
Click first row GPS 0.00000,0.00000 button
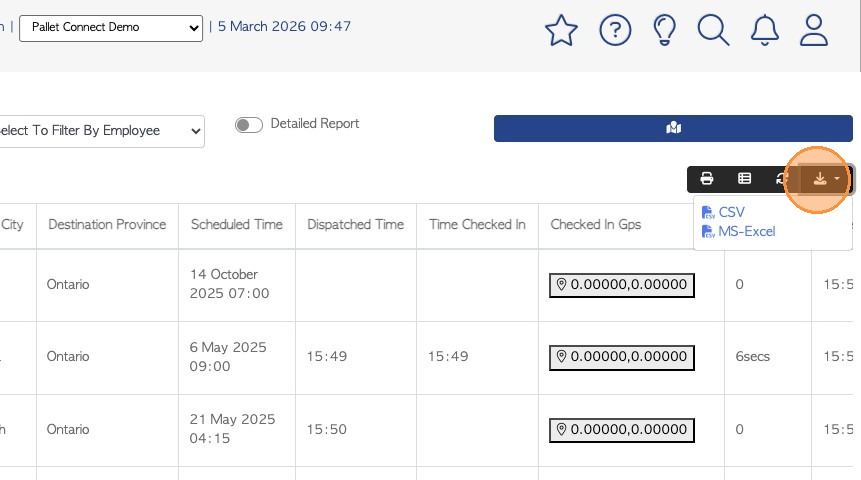coord(621,285)
